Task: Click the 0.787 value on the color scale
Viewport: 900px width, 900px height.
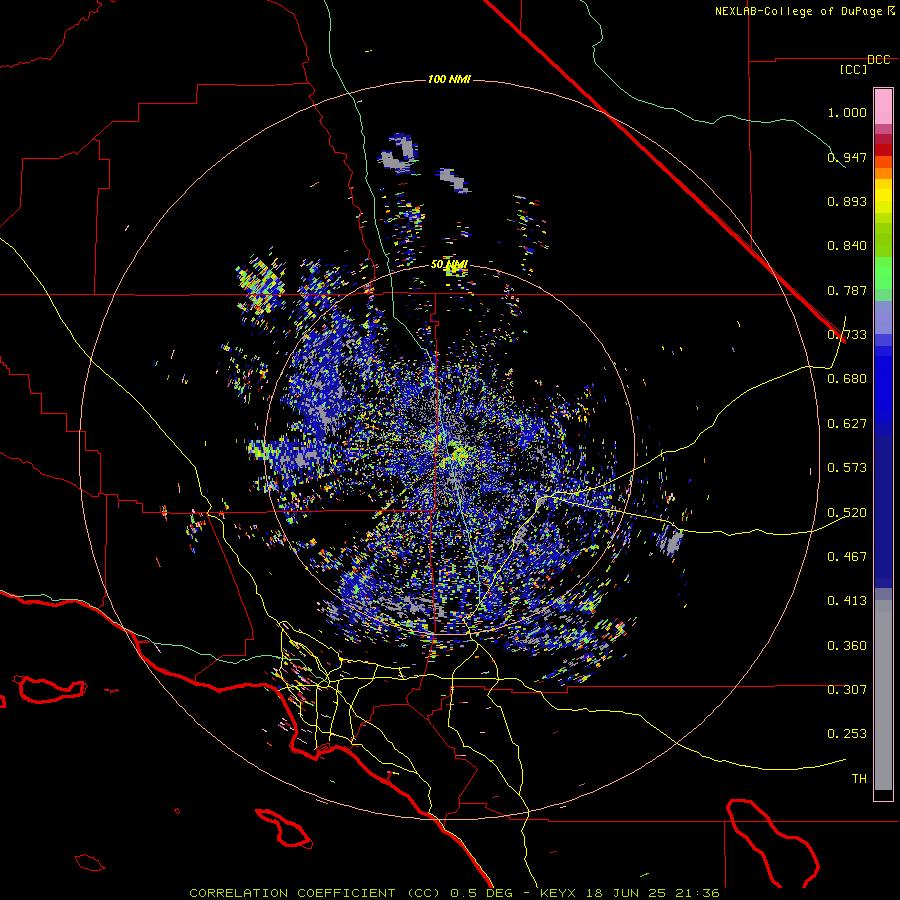Action: [x=847, y=290]
